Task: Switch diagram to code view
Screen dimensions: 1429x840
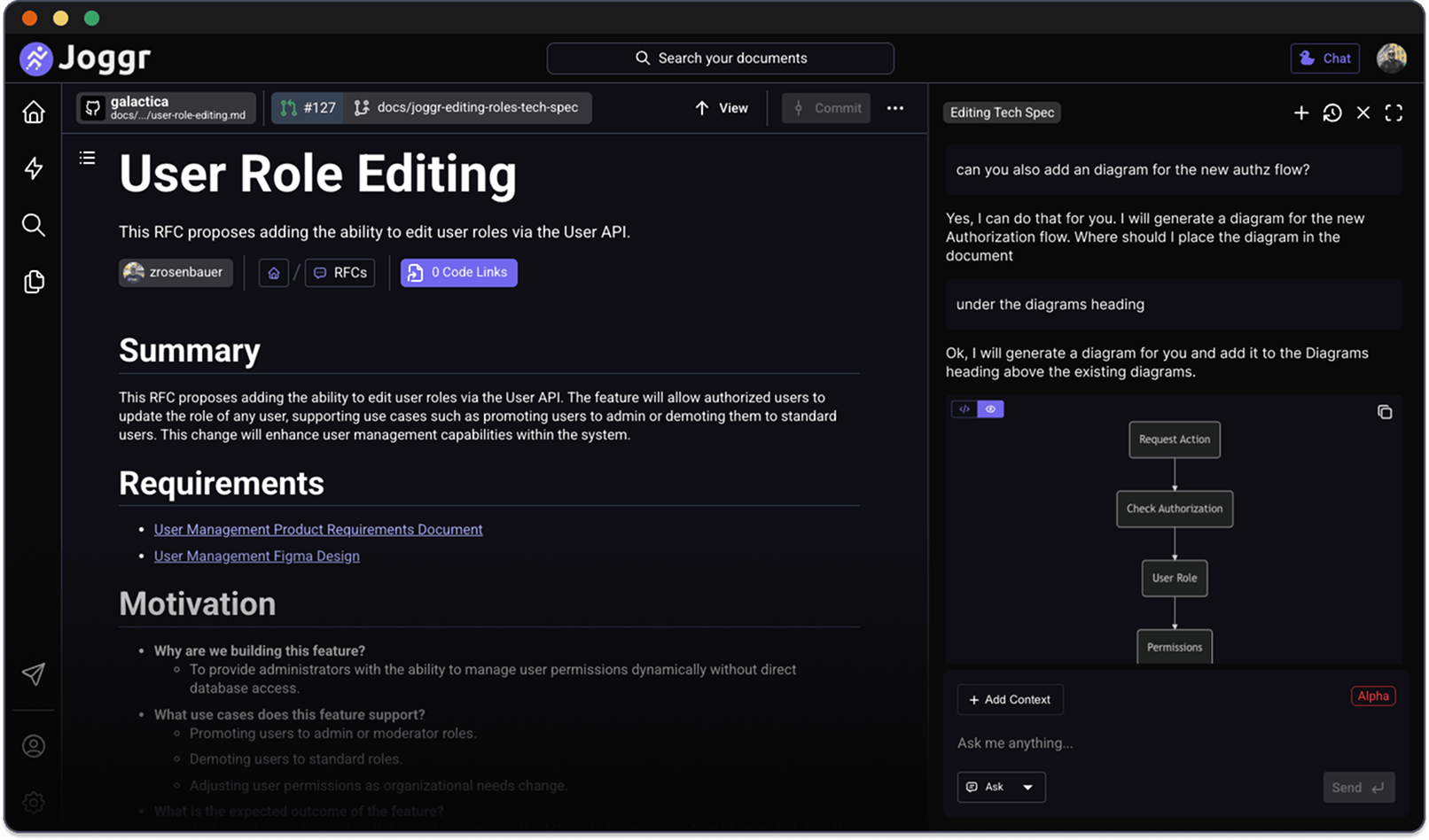Action: pos(964,409)
